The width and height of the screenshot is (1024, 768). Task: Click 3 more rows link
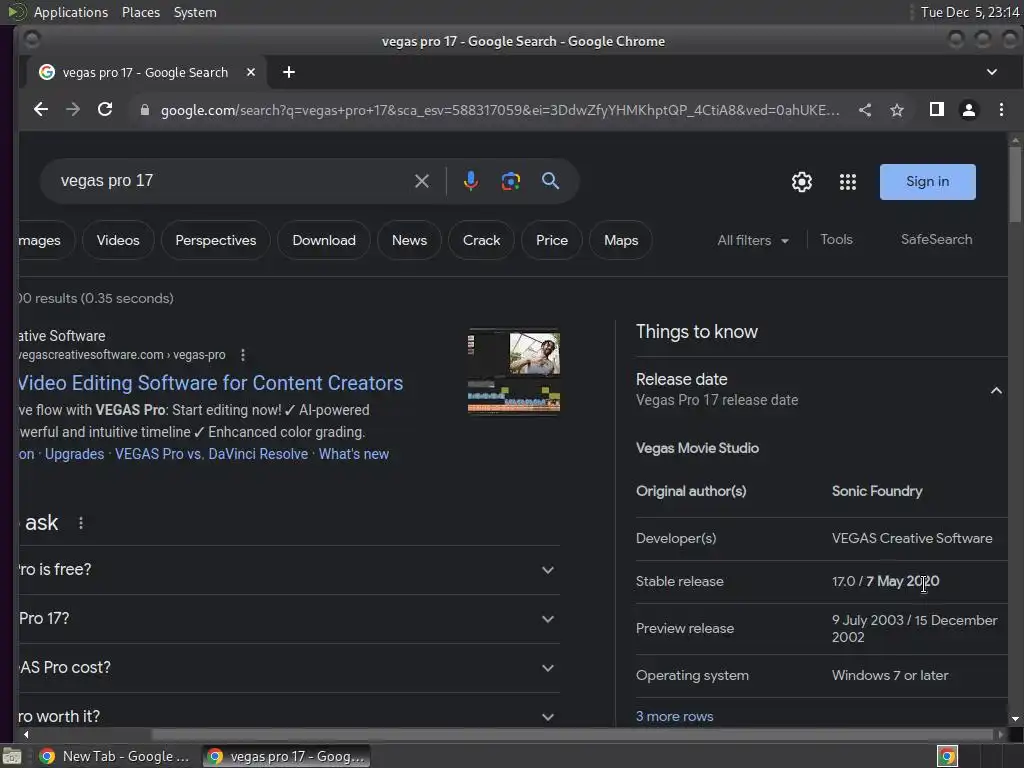(675, 716)
